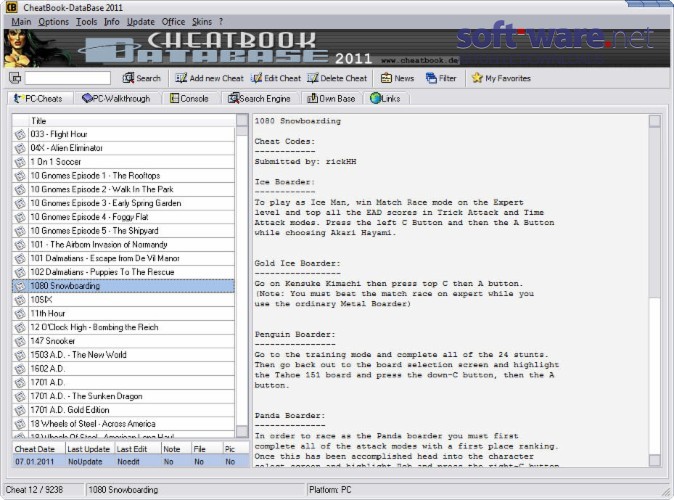Open the ? help menu

[x=221, y=21]
